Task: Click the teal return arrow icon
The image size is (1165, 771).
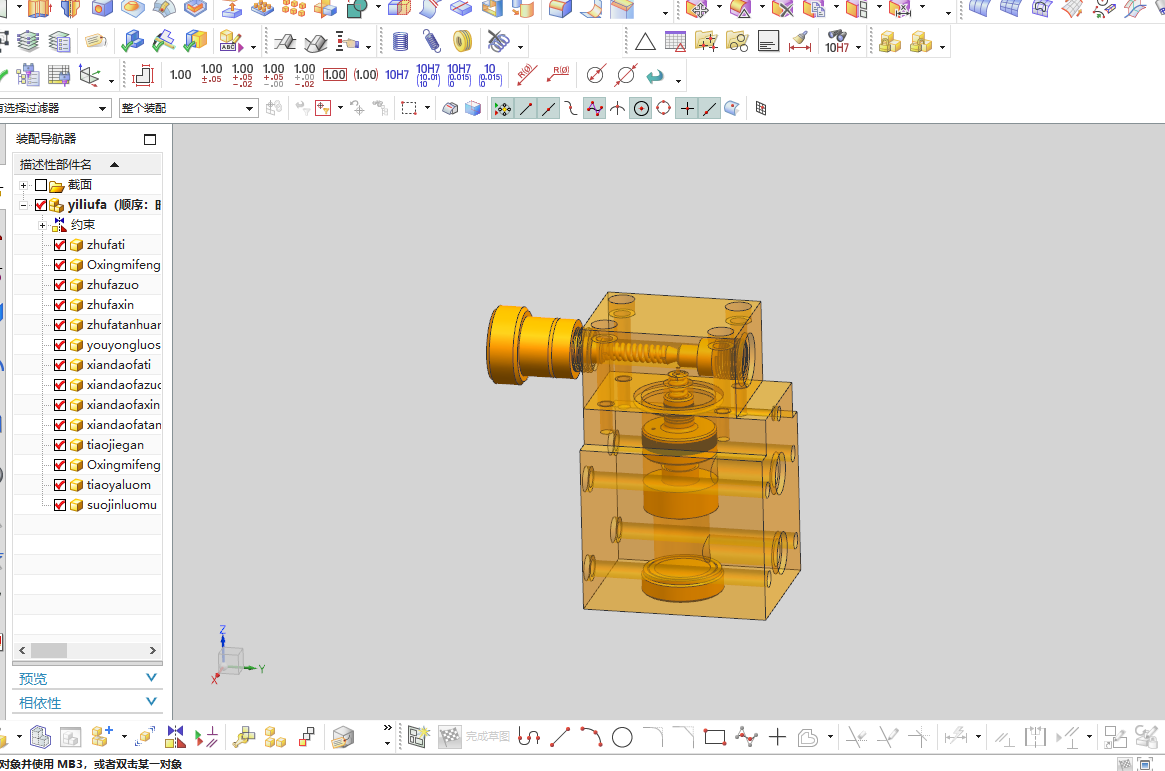Action: [x=655, y=76]
